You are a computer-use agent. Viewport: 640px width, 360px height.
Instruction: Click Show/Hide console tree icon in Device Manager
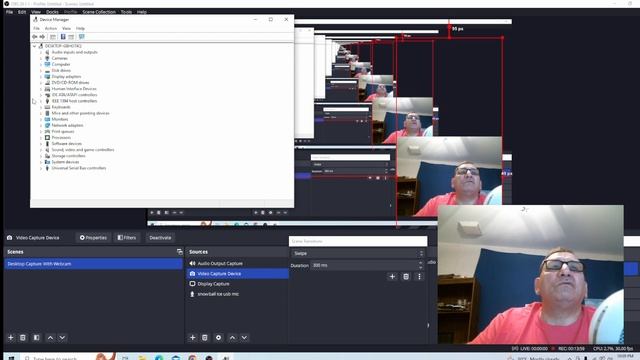(x=53, y=37)
